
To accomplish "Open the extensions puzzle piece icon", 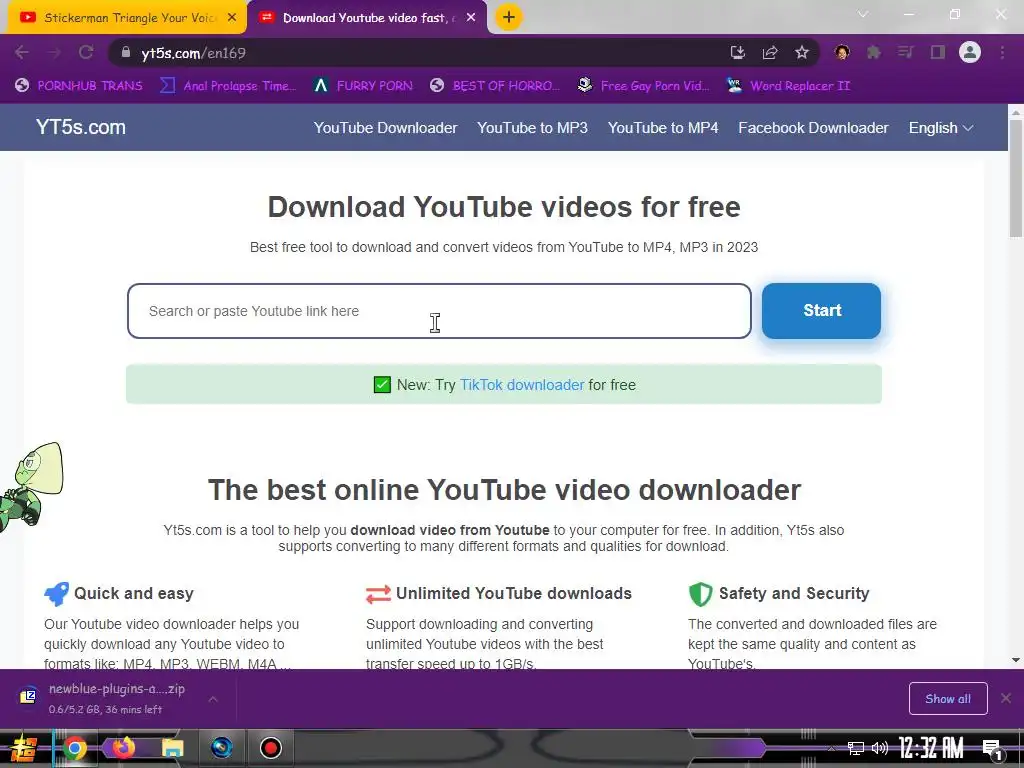I will tap(874, 53).
